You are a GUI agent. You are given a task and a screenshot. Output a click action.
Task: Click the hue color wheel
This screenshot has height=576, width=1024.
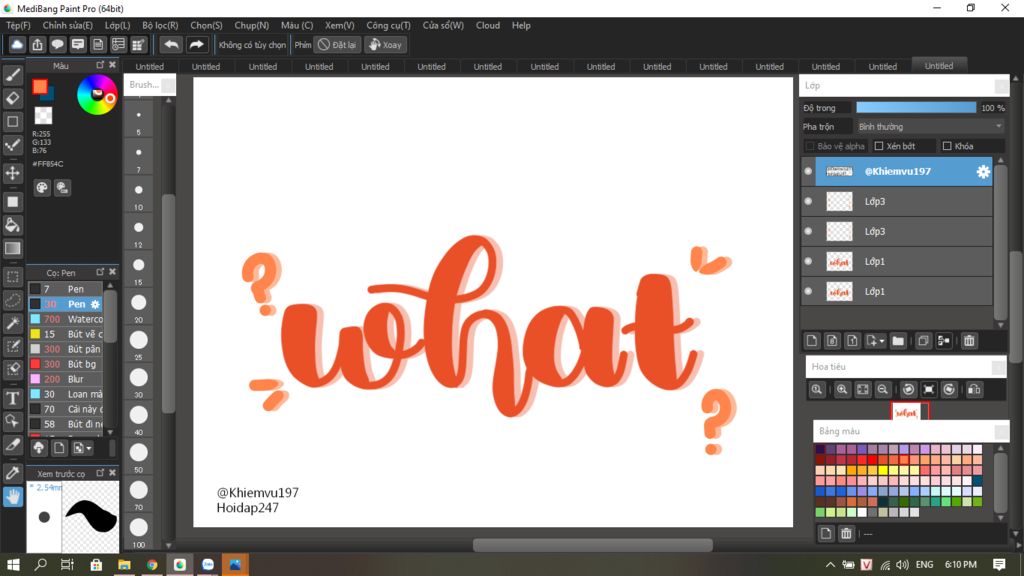pyautogui.click(x=97, y=95)
